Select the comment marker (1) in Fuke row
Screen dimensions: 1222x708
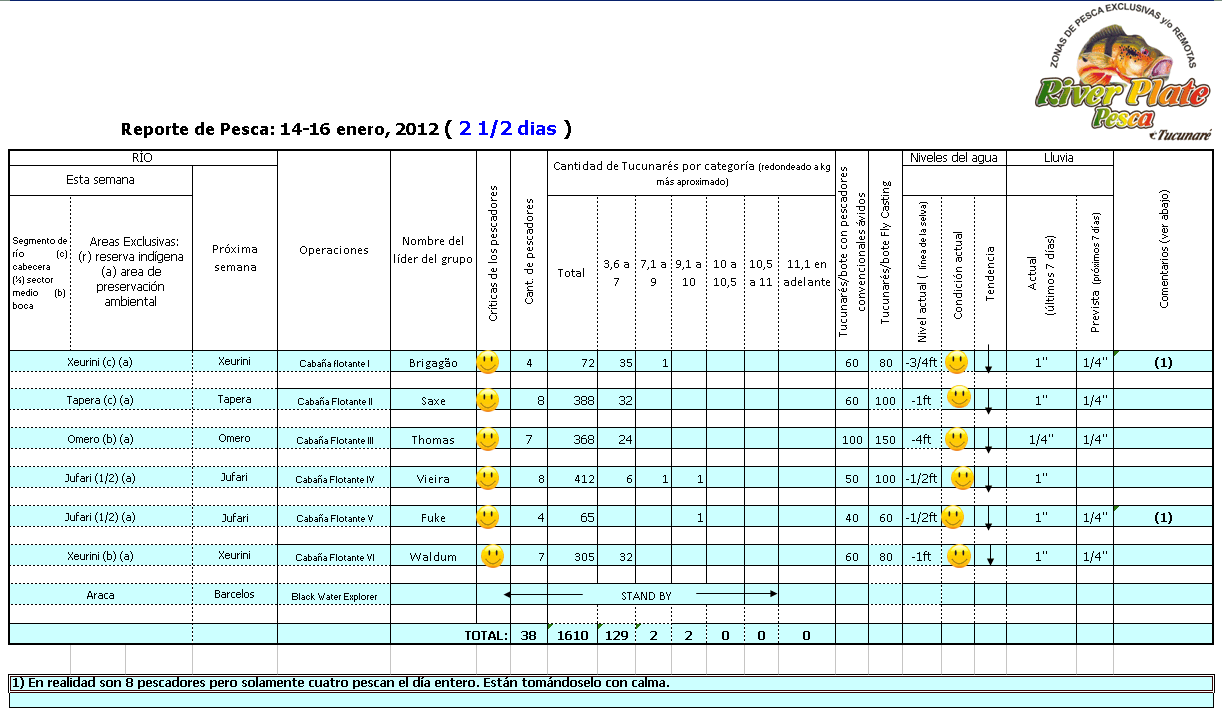(x=1163, y=518)
